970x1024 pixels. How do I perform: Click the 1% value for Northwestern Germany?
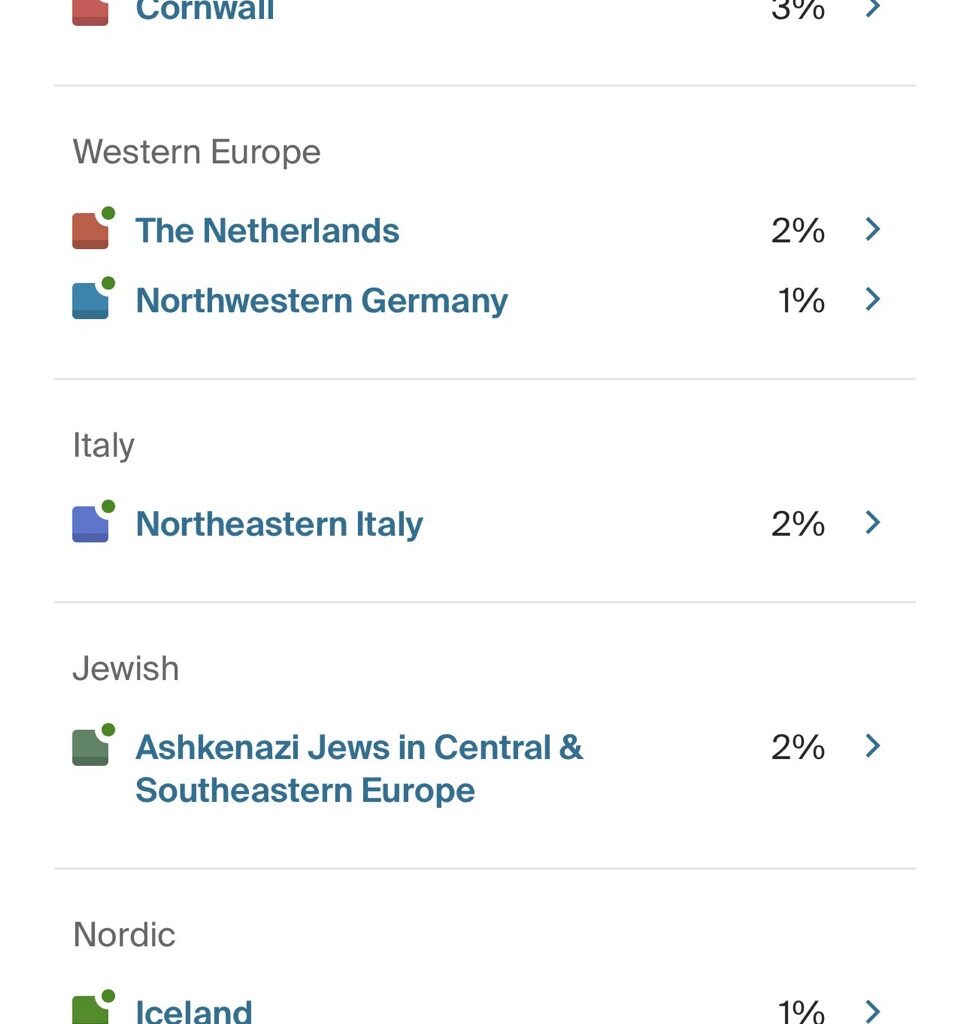pyautogui.click(x=801, y=301)
